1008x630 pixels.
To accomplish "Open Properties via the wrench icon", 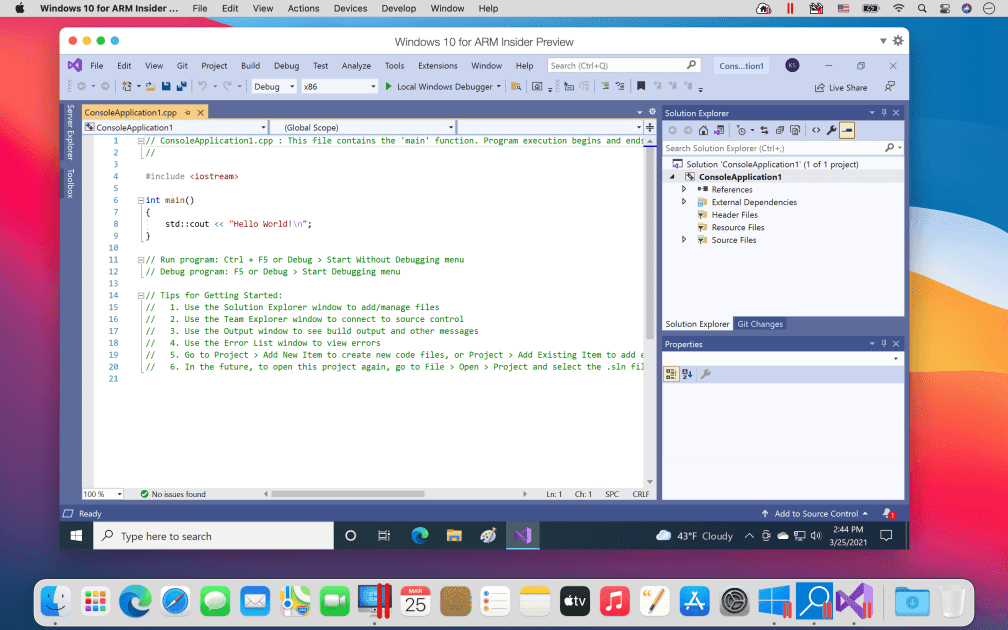I will [832, 130].
